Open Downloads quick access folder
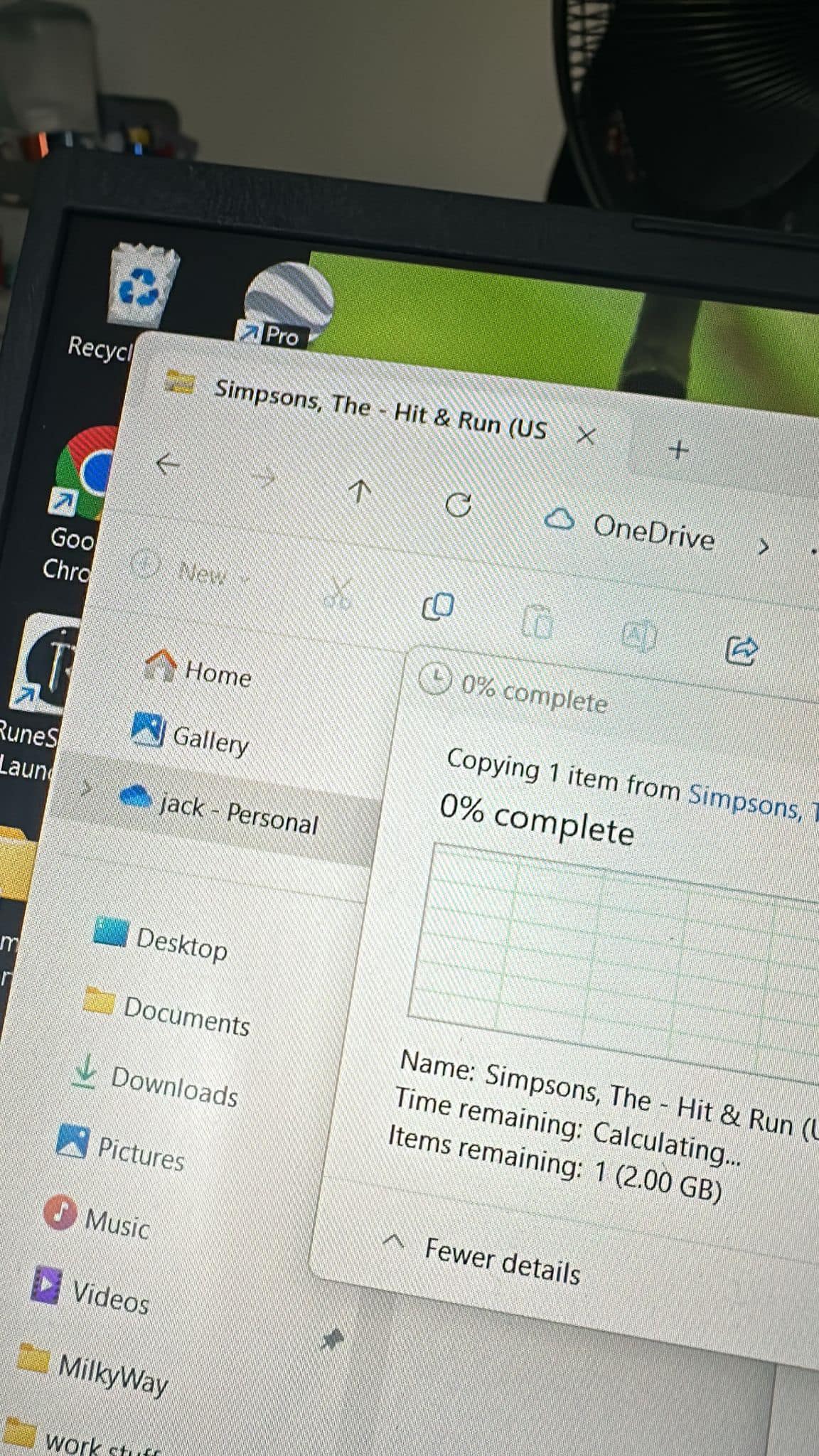Screen dimensions: 819x1456 pyautogui.click(x=155, y=1081)
